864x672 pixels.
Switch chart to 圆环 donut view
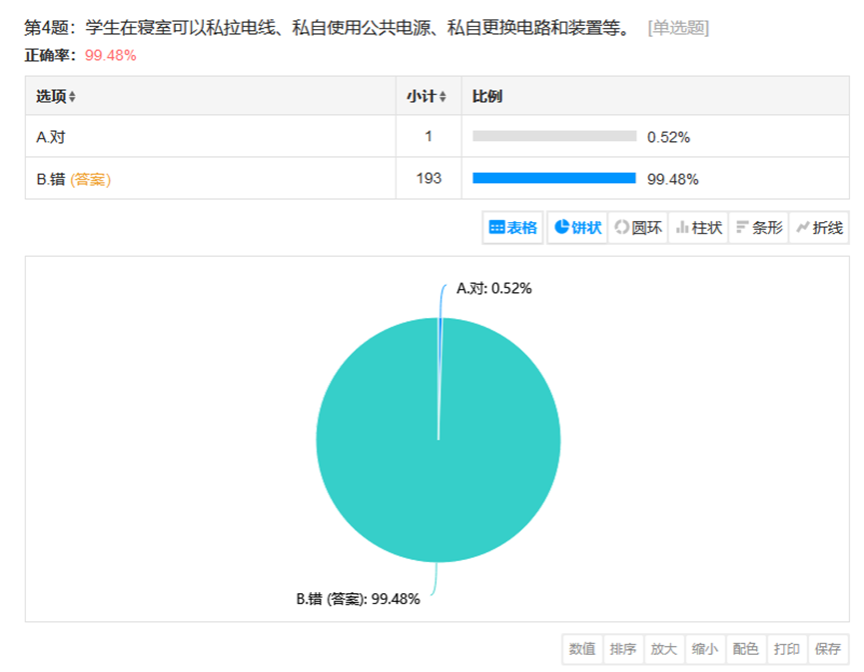pyautogui.click(x=638, y=227)
